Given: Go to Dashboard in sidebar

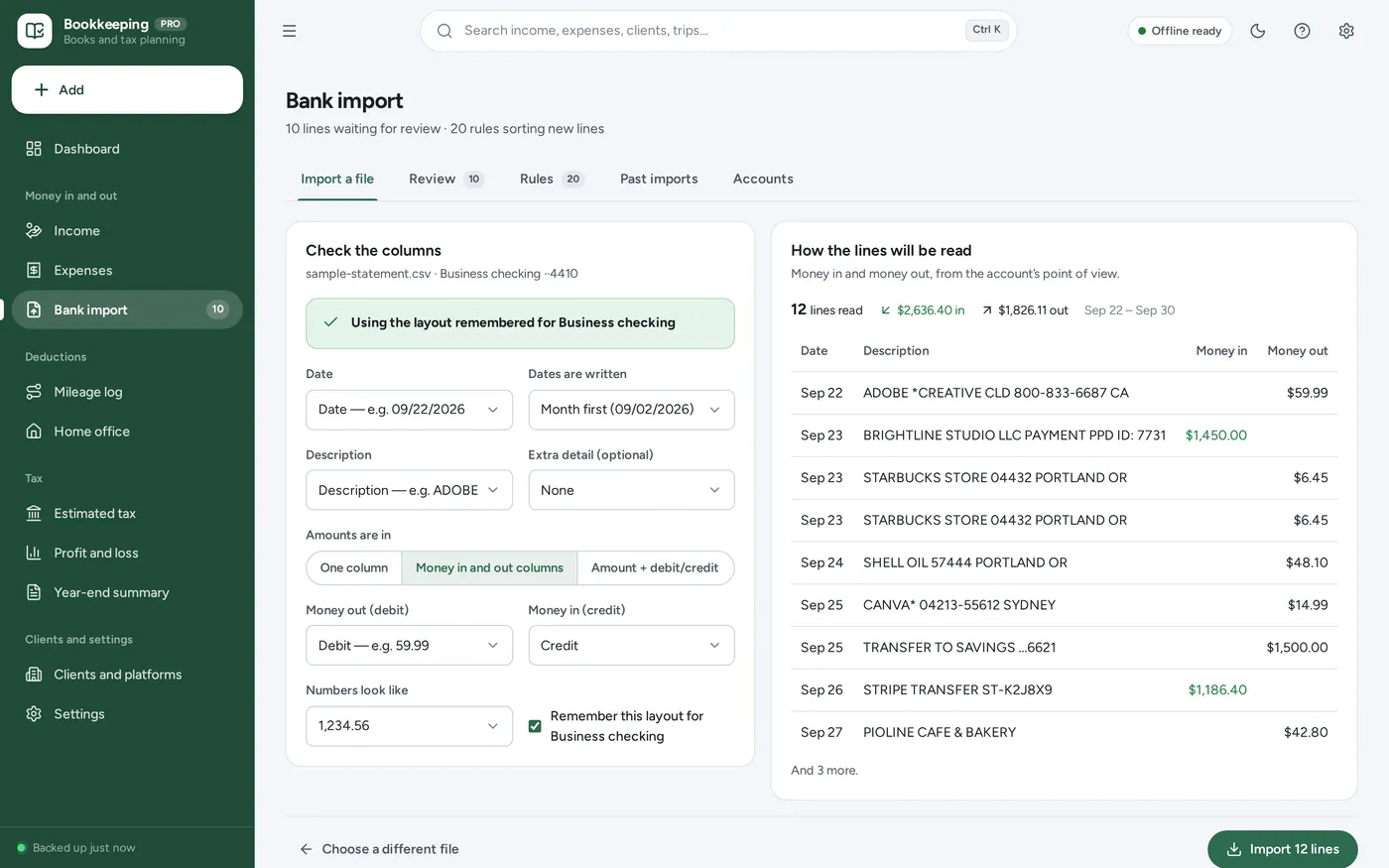Looking at the screenshot, I should click(x=127, y=149).
